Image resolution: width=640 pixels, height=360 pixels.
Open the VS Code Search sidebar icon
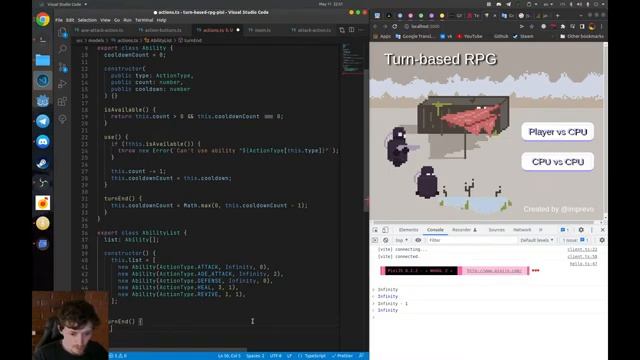62,49
